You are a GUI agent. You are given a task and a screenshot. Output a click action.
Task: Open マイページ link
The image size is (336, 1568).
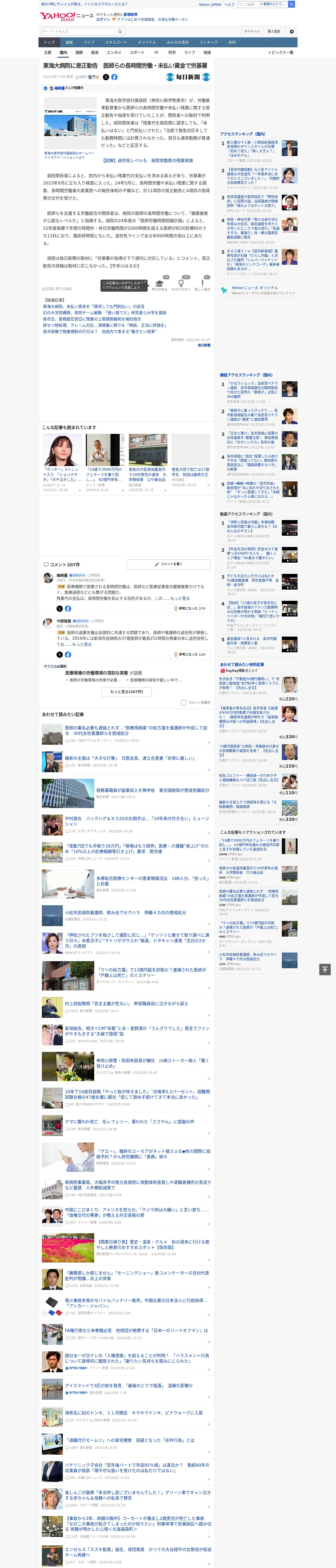251,32
